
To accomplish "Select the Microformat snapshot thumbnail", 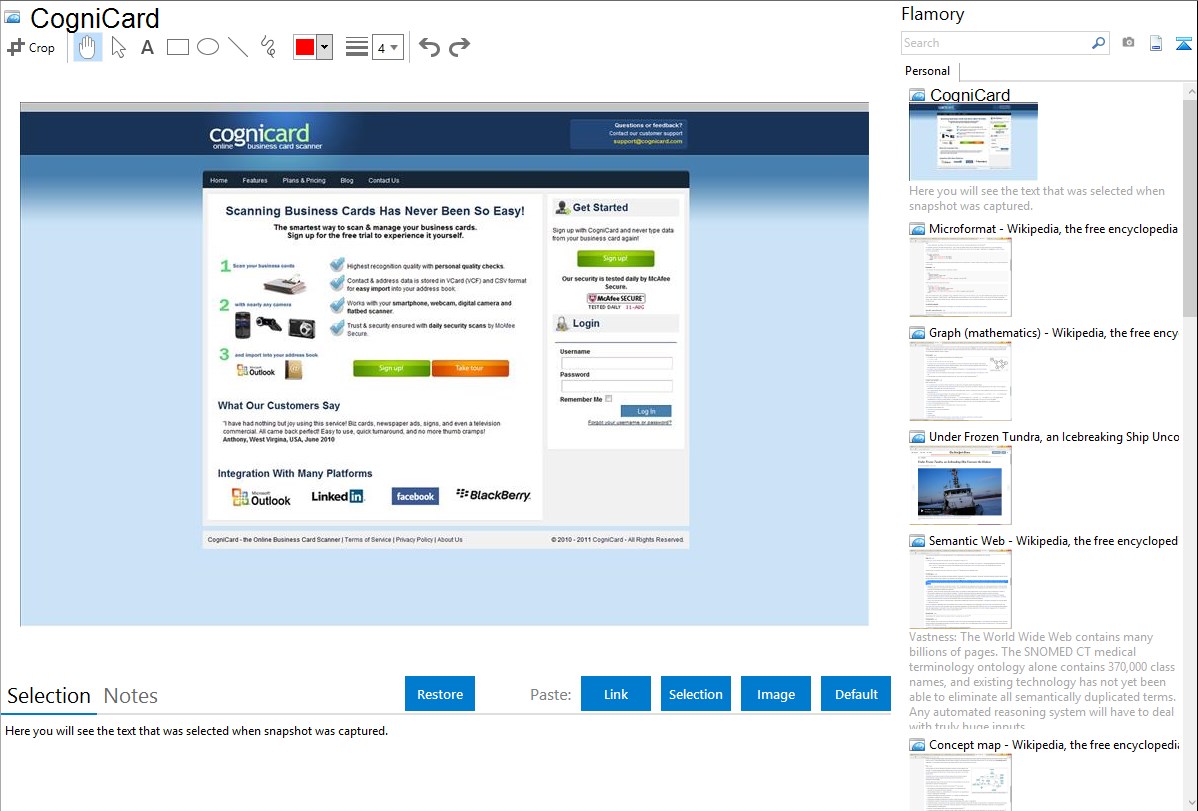I will [x=960, y=277].
